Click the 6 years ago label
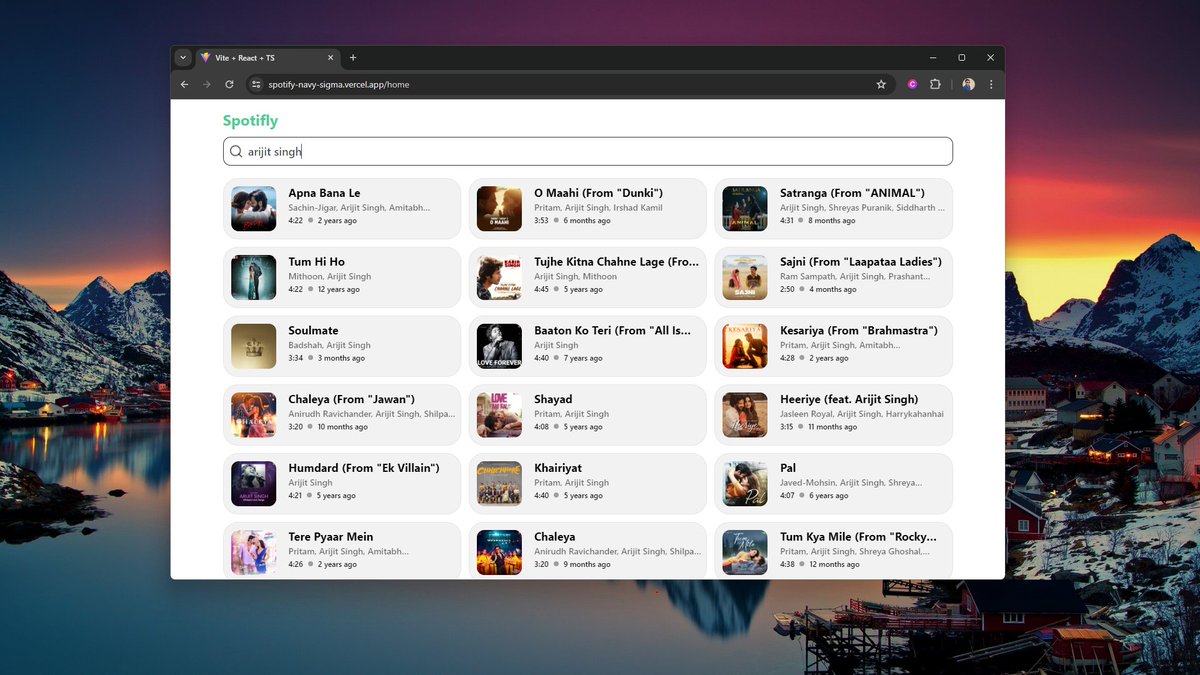The image size is (1200, 675). point(829,495)
